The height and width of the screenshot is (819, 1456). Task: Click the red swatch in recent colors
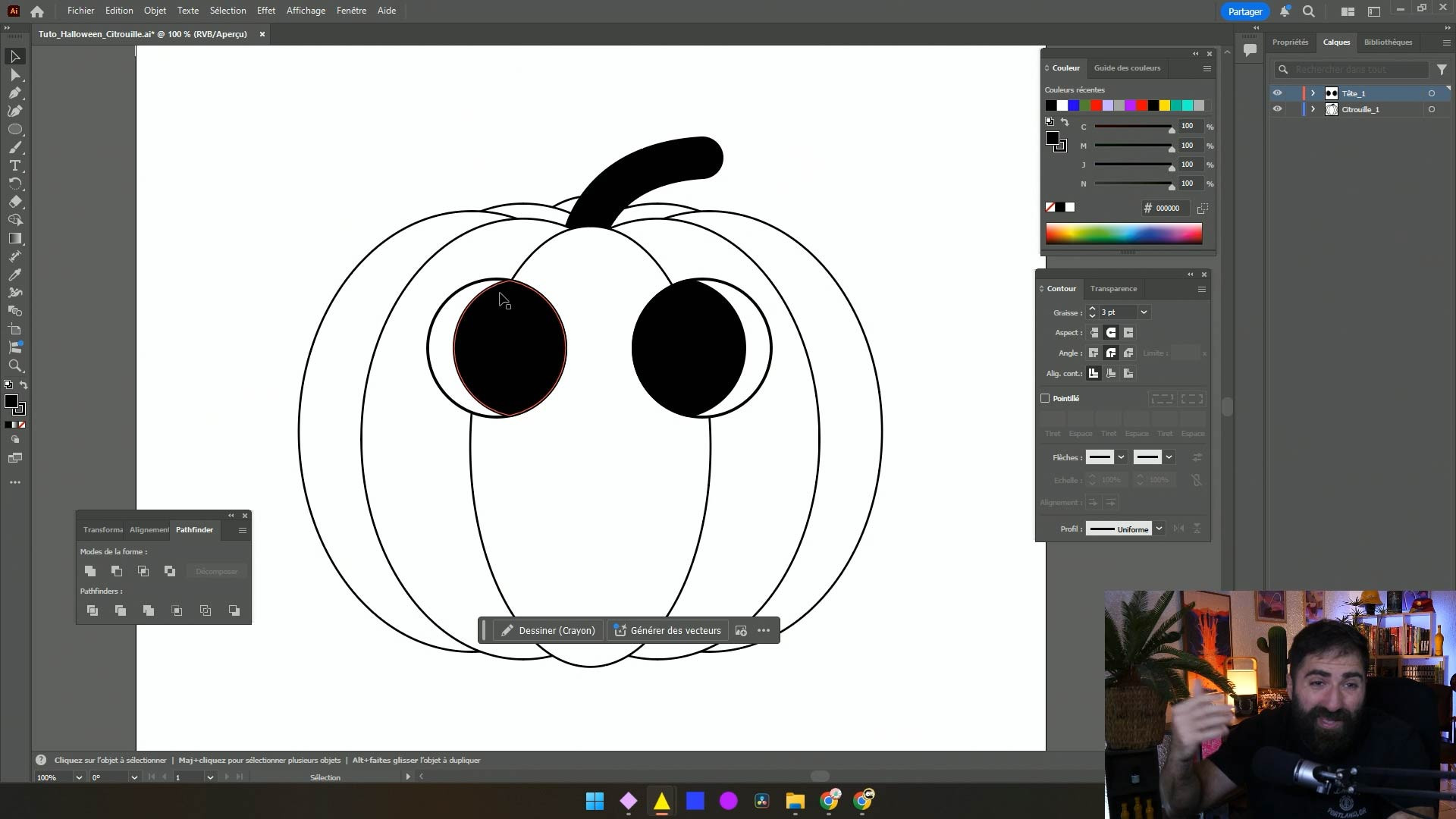point(1097,105)
